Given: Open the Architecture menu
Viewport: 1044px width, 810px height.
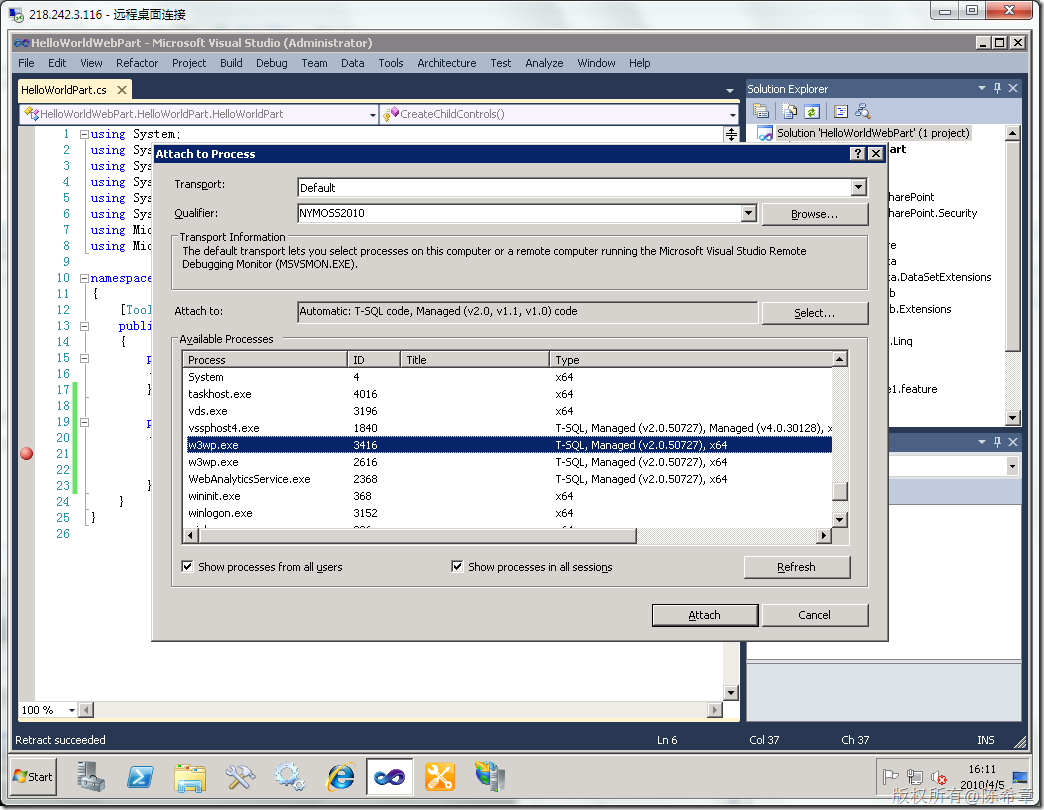Looking at the screenshot, I should click(447, 63).
